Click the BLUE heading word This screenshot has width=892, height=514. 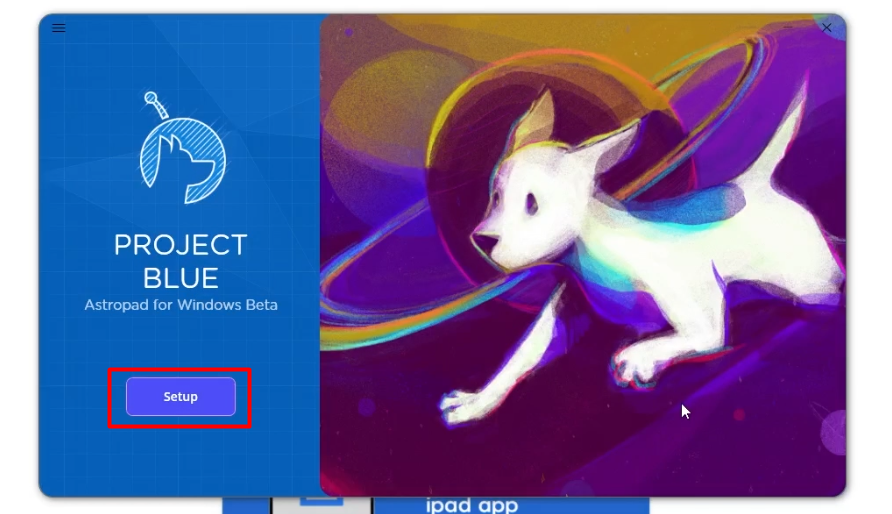pyautogui.click(x=180, y=279)
